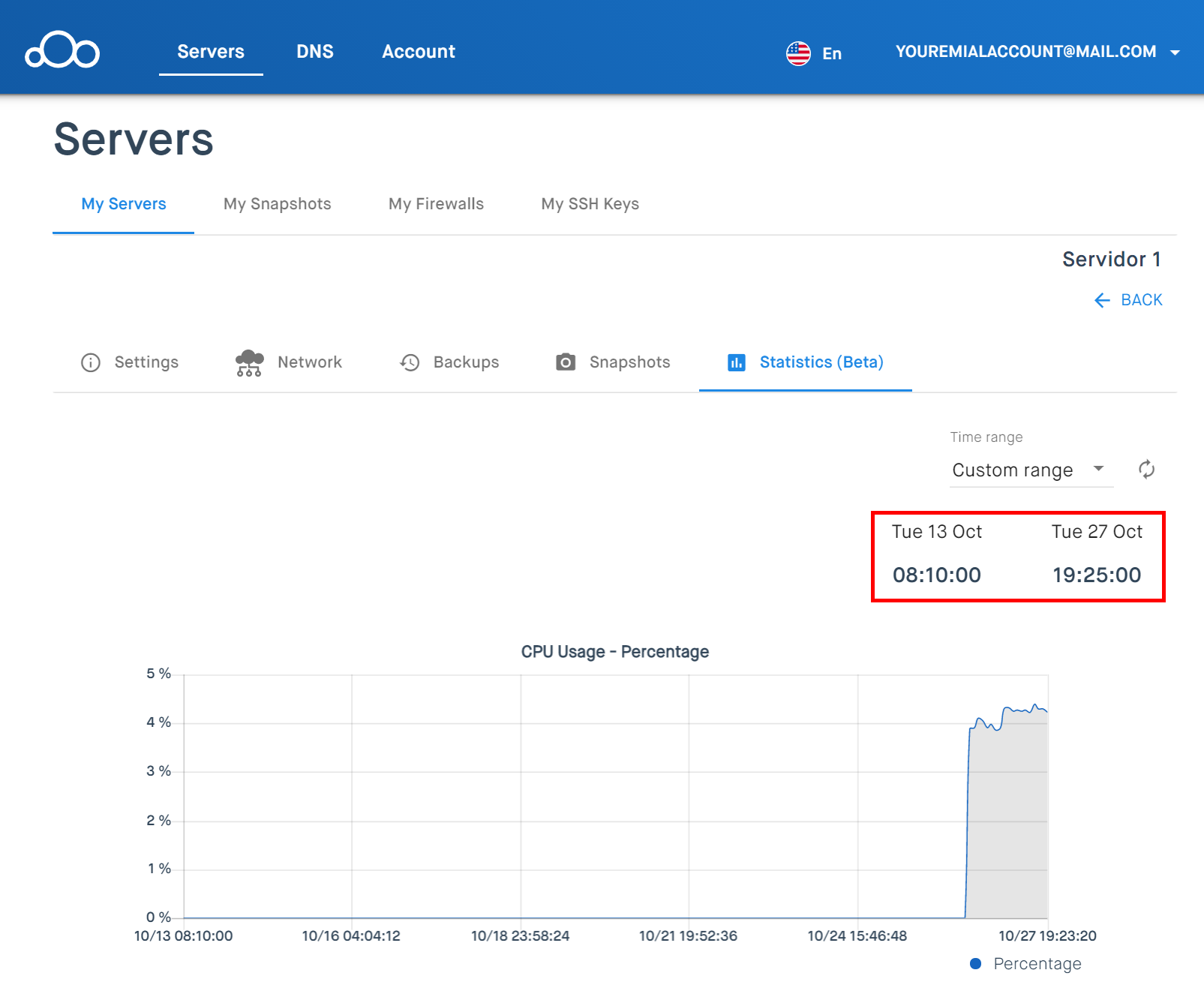Screen dimensions: 1204x997
Task: Click the US flag language icon
Action: (x=798, y=53)
